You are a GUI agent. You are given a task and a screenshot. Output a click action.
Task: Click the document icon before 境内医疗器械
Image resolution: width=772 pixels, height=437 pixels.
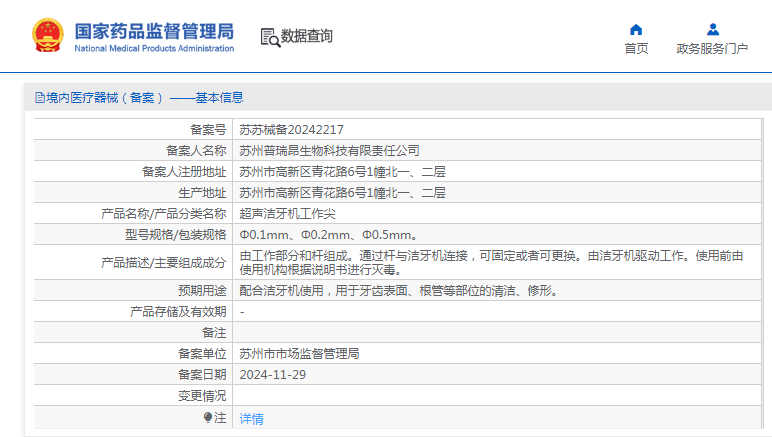click(x=40, y=97)
